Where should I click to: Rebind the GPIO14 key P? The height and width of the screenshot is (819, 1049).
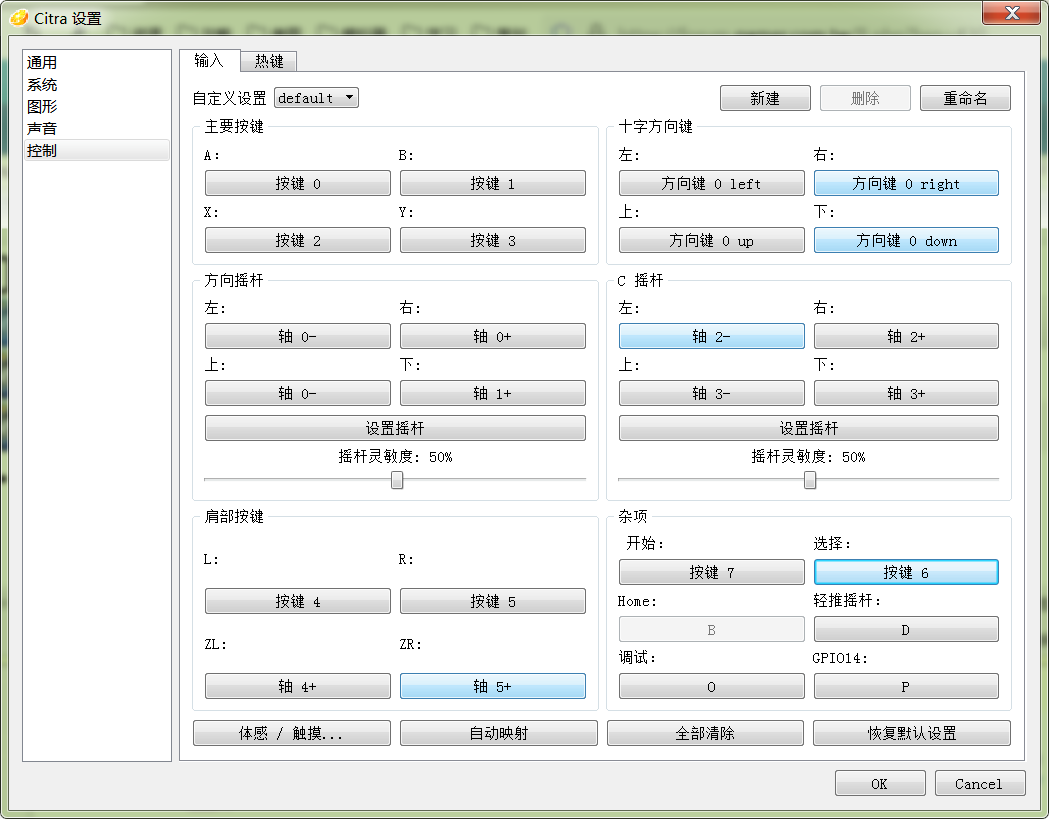(x=906, y=686)
